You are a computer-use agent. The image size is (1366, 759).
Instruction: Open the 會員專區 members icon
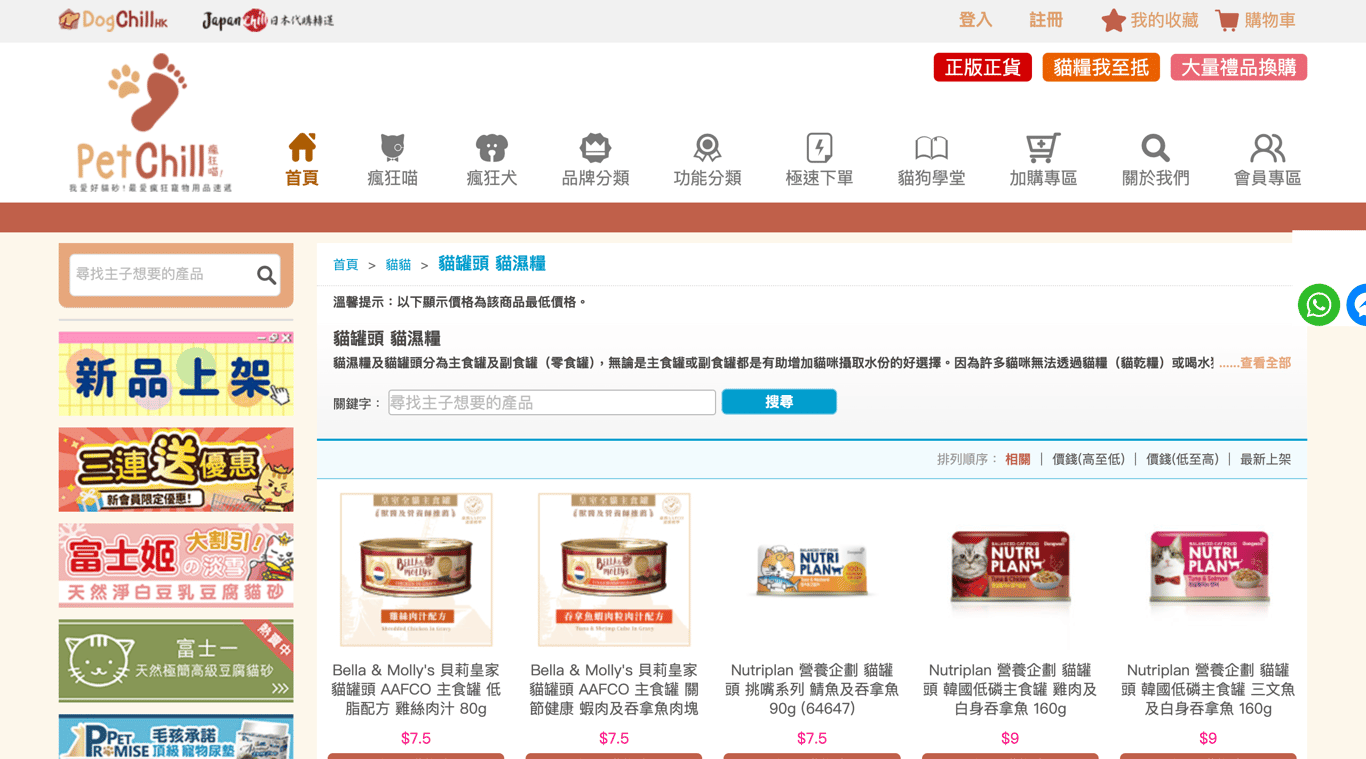click(x=1267, y=148)
